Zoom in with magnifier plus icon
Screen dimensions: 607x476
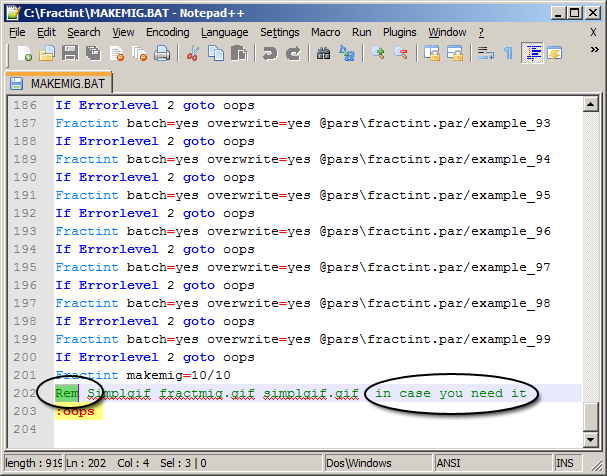pos(377,53)
